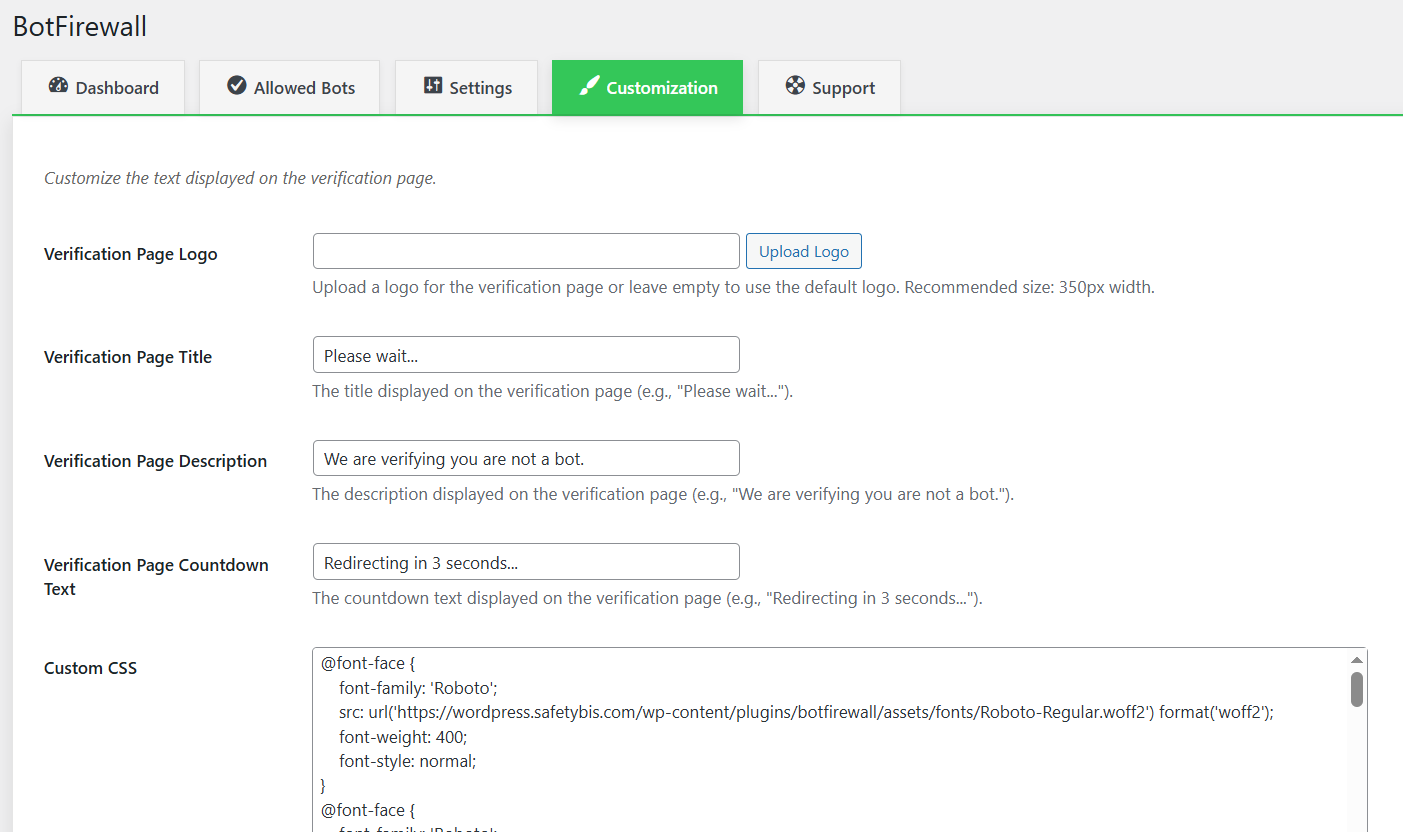Click the sliders icon on the Settings tab
Screen dimensions: 1403x832
(x=433, y=87)
